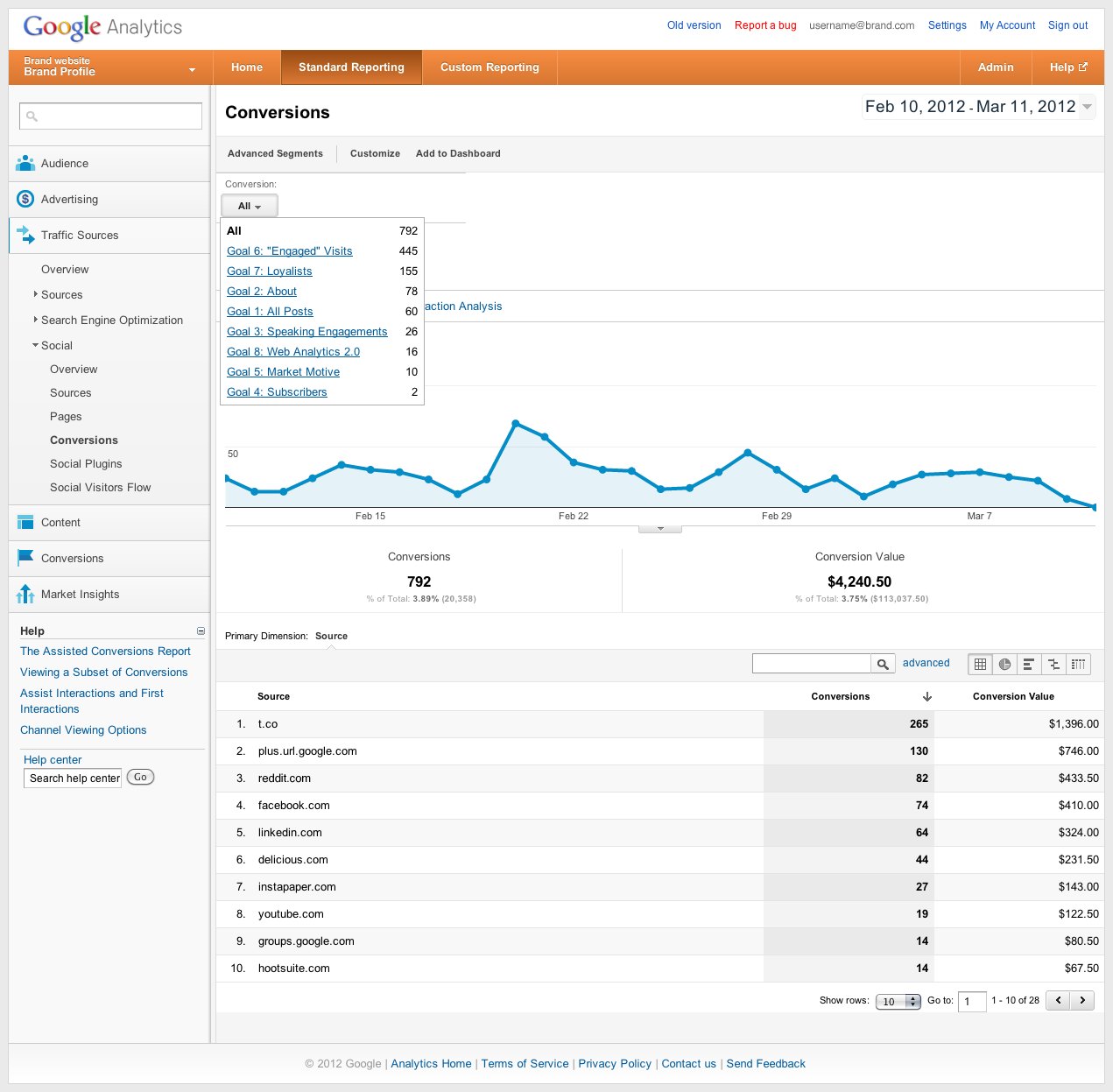The height and width of the screenshot is (1092, 1113).
Task: Click the Conversions flag icon in sidebar
Action: pyautogui.click(x=25, y=558)
